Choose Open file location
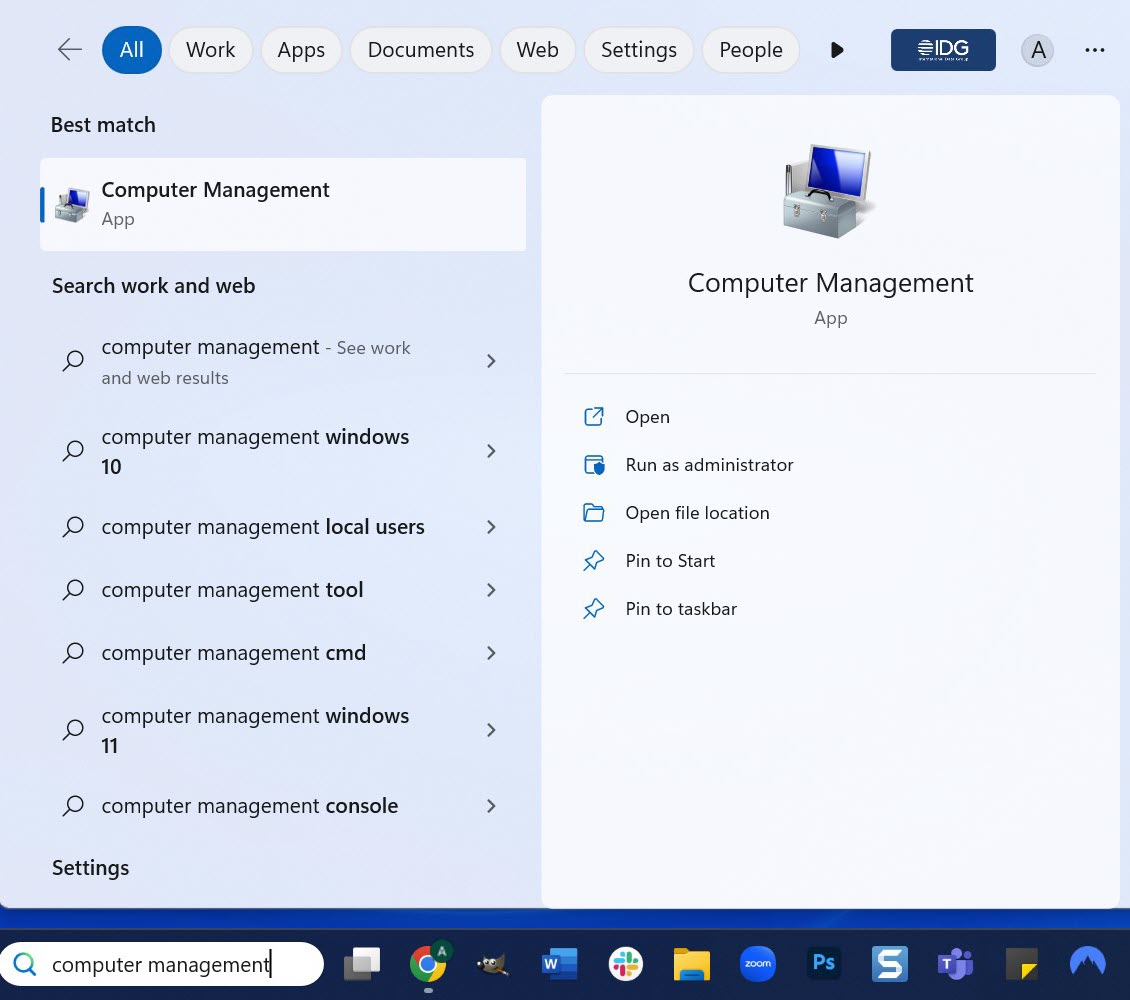This screenshot has width=1130, height=1000. 697,513
